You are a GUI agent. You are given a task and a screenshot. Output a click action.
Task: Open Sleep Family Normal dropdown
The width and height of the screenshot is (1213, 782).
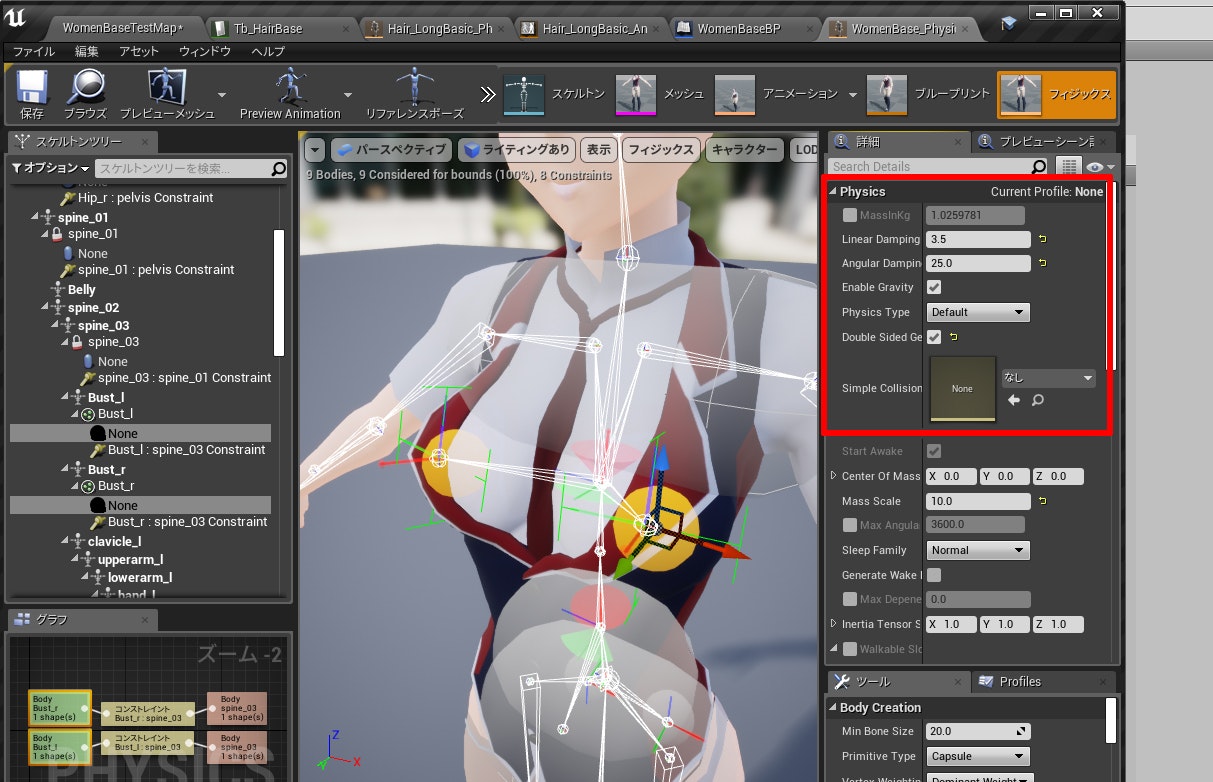point(978,550)
